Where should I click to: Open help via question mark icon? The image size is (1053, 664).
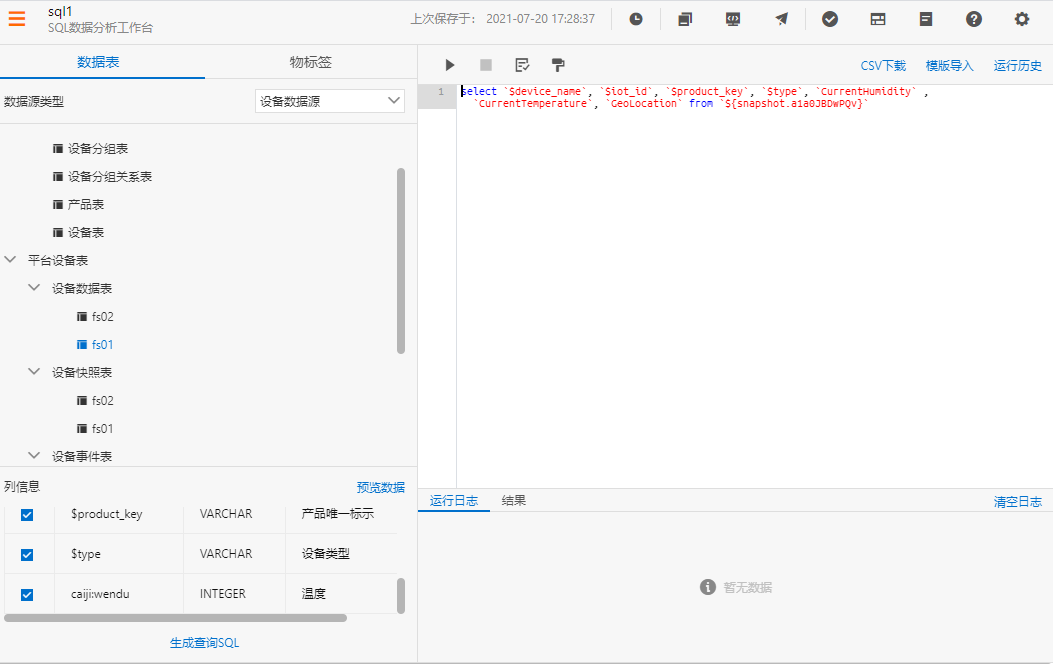(973, 19)
